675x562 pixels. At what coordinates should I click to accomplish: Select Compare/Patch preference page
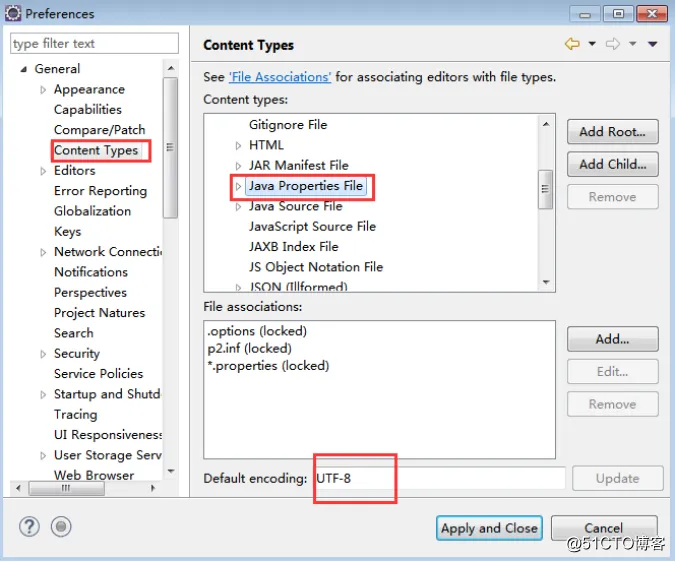(99, 130)
